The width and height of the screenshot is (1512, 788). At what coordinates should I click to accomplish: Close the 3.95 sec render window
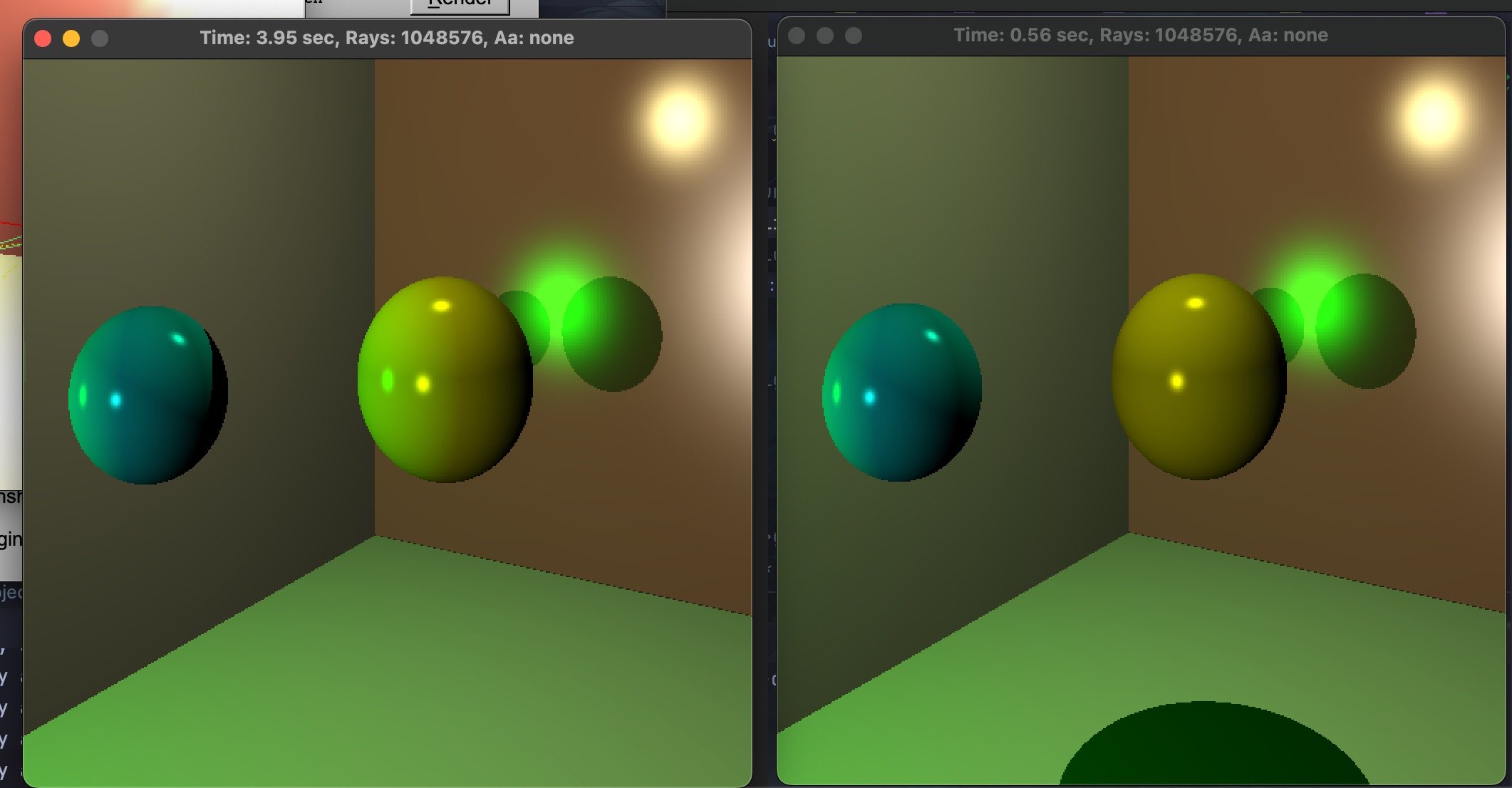[43, 38]
